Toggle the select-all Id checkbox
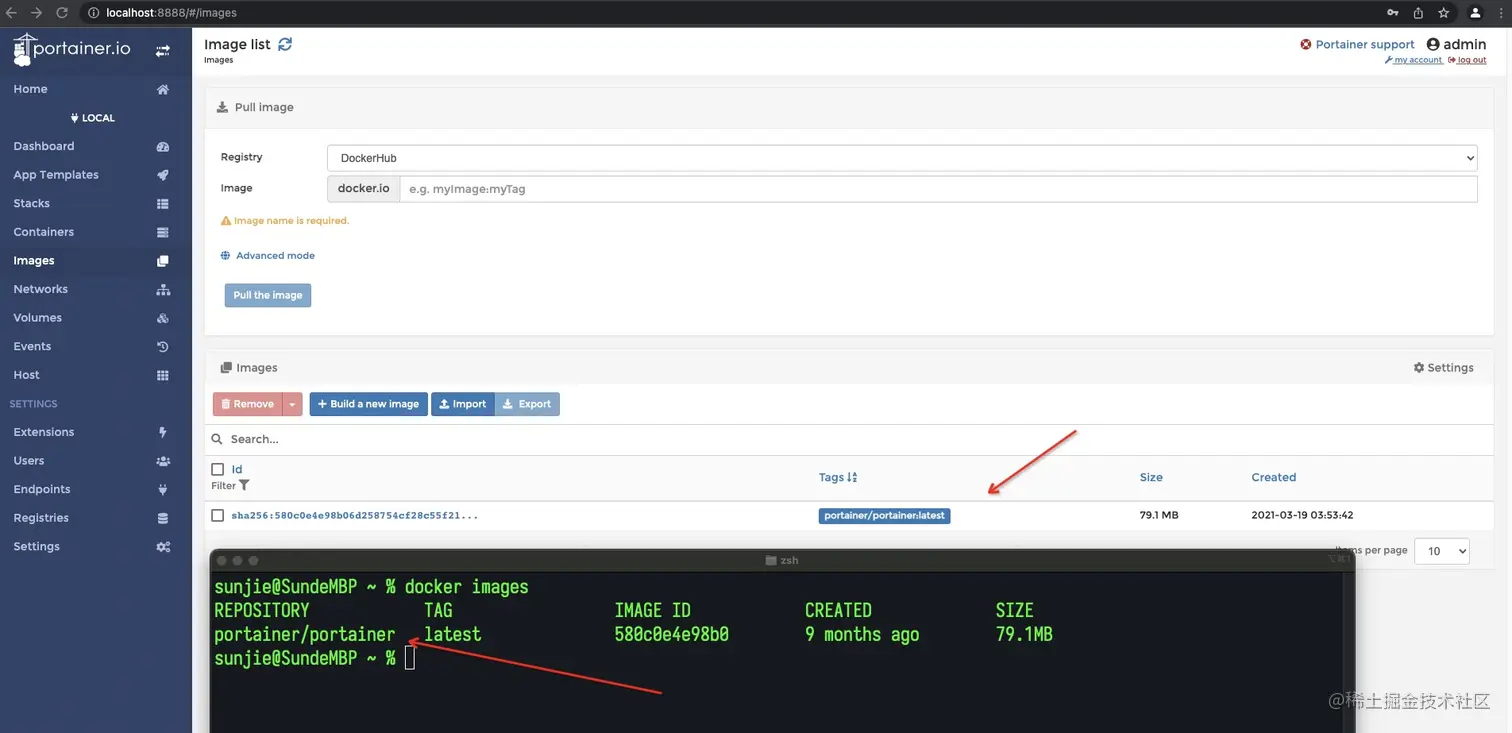The image size is (1512, 733). point(218,469)
